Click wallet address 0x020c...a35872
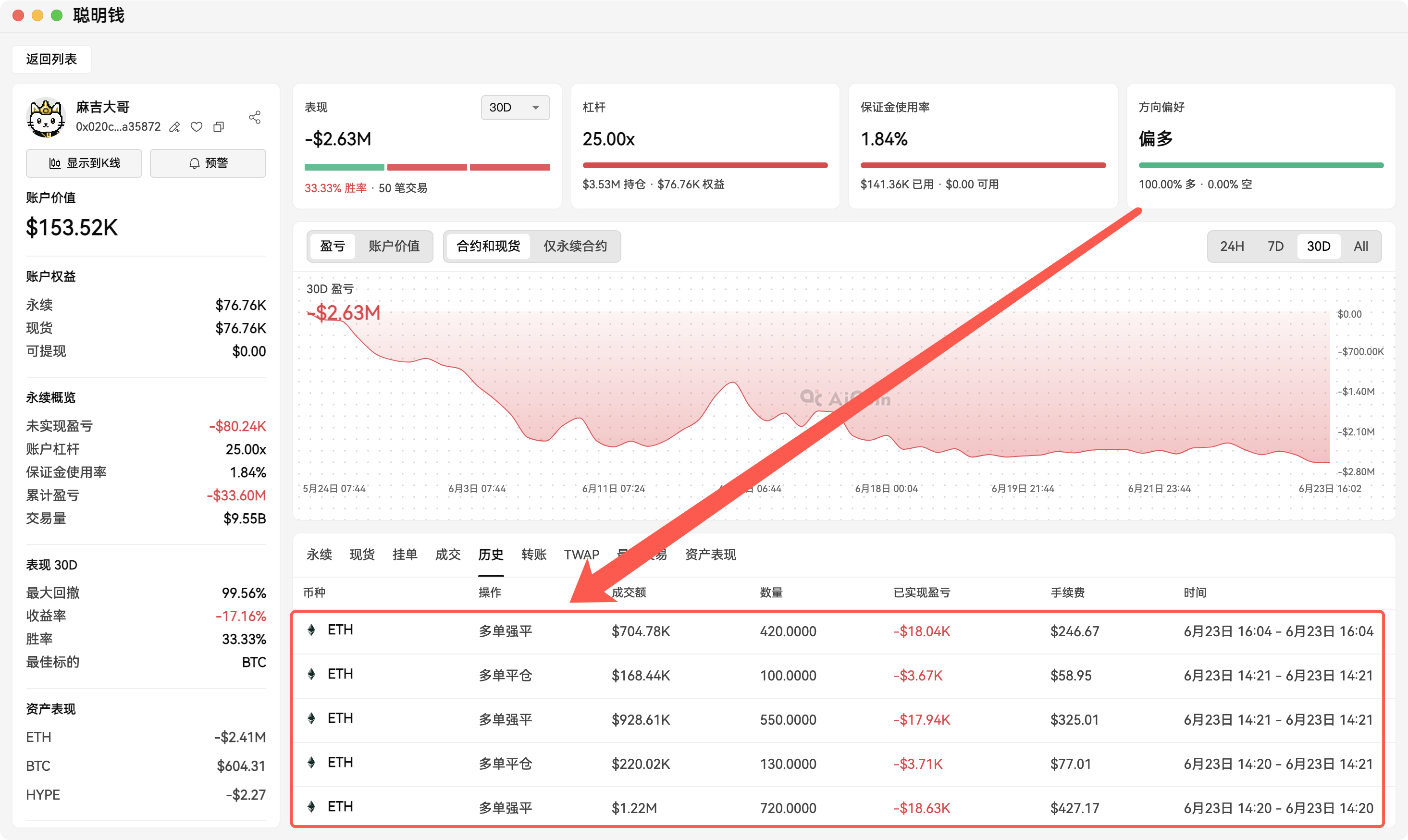The image size is (1408, 840). pos(118,127)
